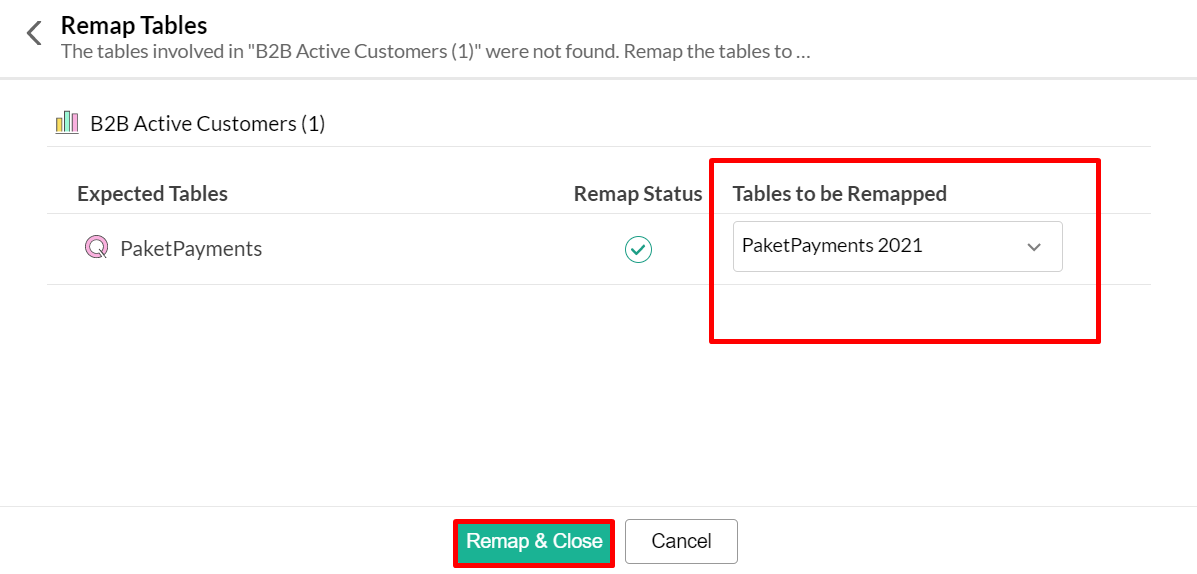Click the word "Remap" inside the green button
The height and width of the screenshot is (574, 1197).
pyautogui.click(x=497, y=541)
